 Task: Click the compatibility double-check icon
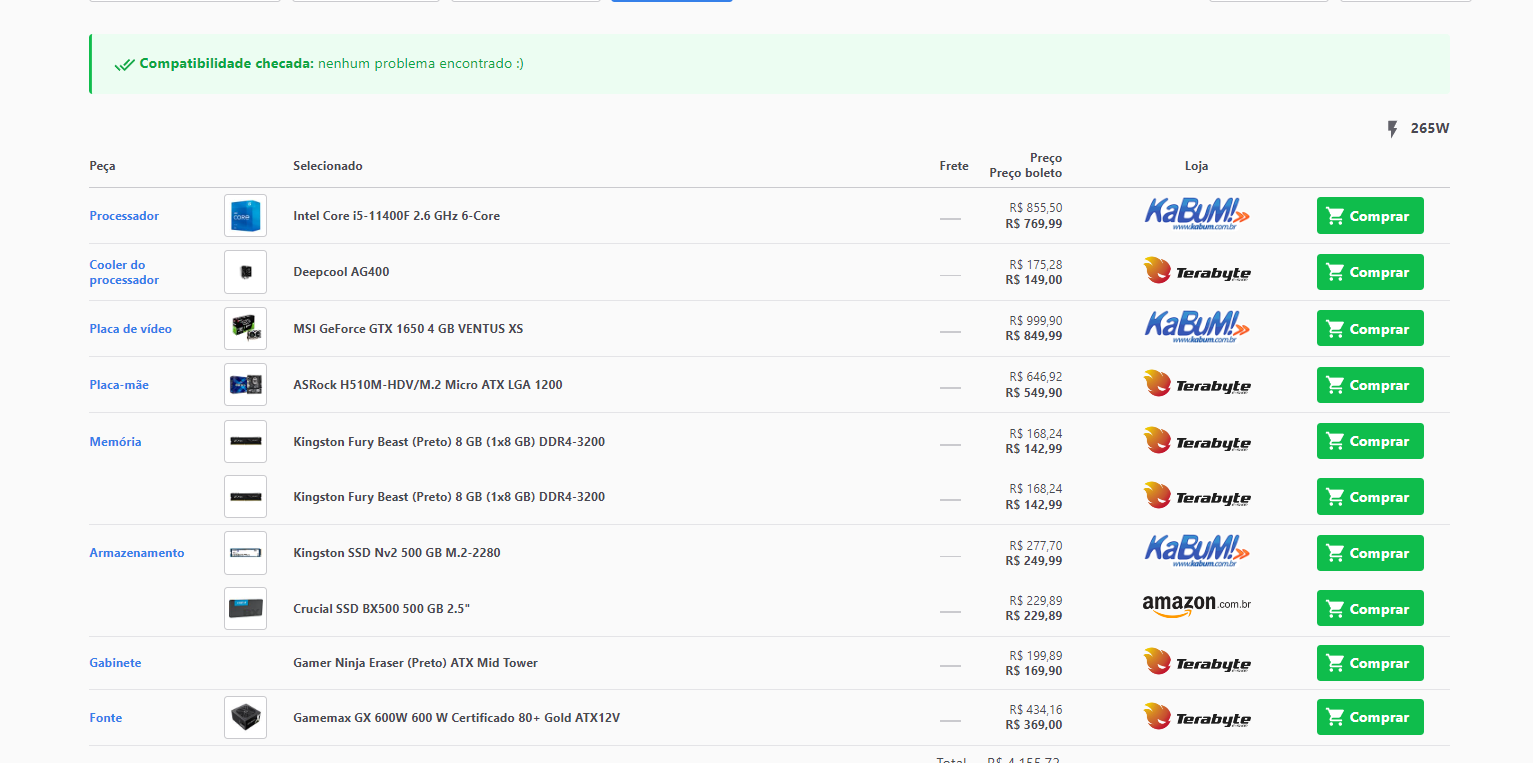[x=125, y=64]
